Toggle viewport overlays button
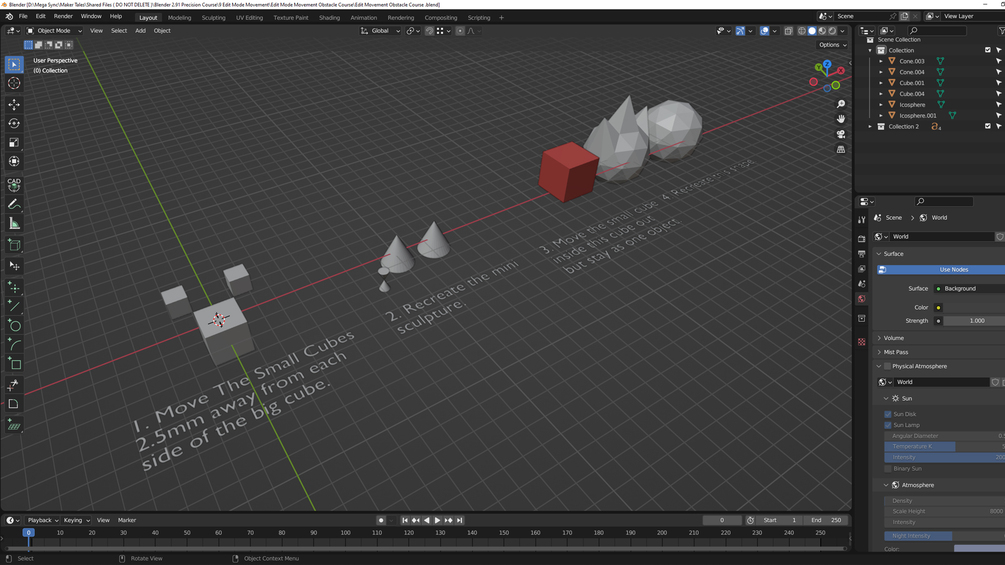 (x=765, y=31)
